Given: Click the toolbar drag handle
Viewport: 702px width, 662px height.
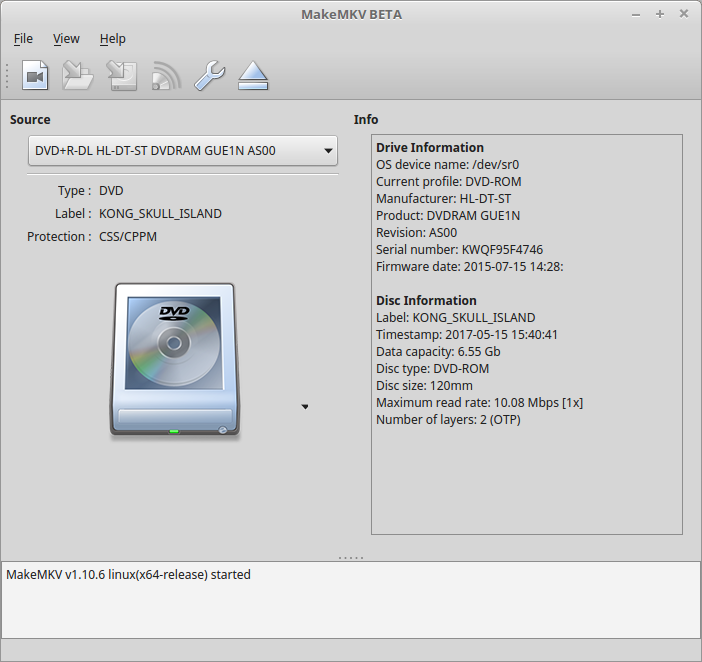Looking at the screenshot, I should [x=7, y=75].
